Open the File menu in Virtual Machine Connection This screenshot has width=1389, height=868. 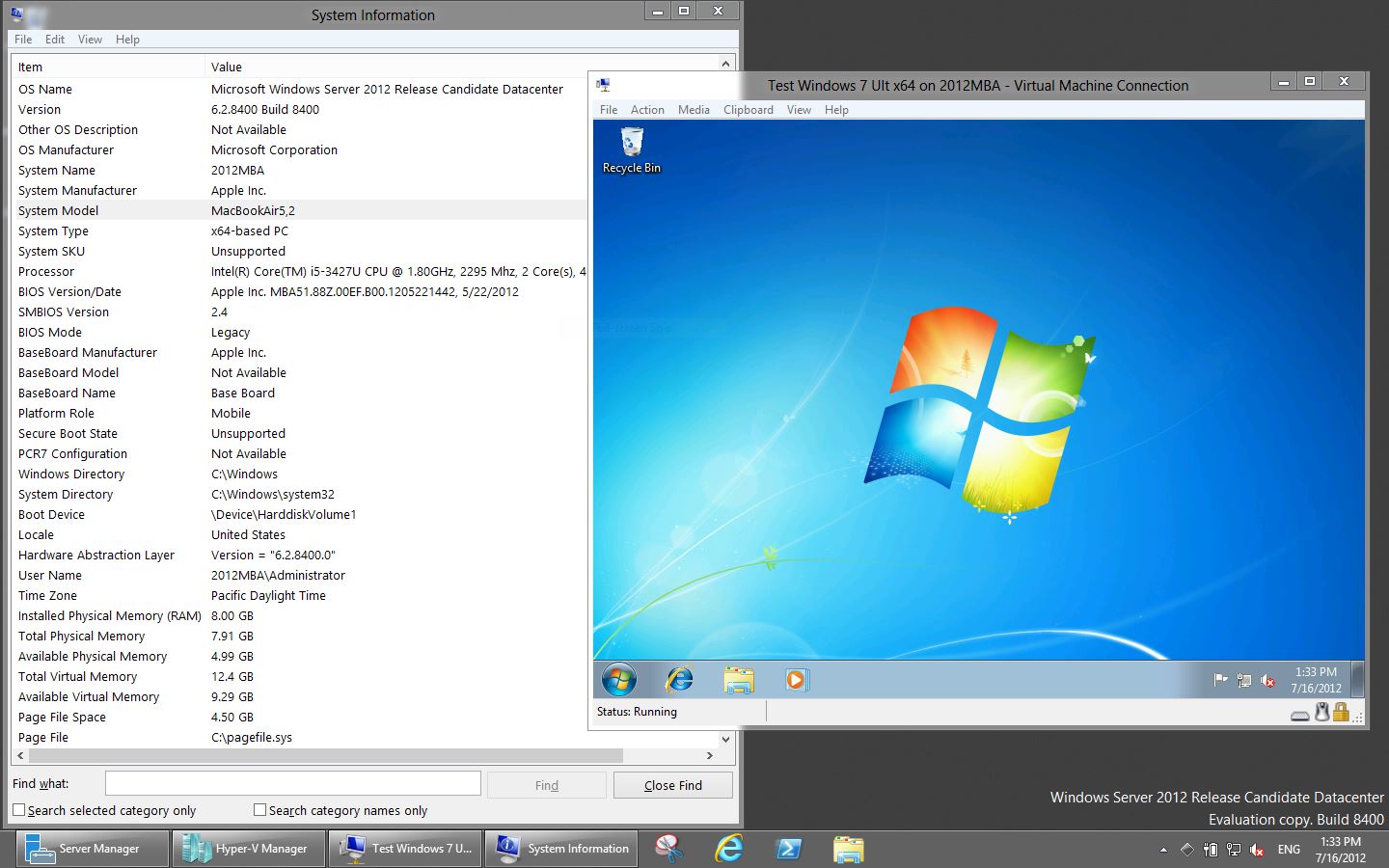click(x=609, y=110)
